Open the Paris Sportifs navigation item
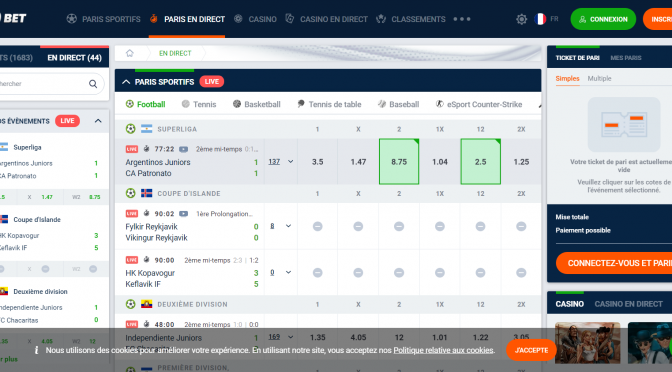The width and height of the screenshot is (672, 372). pyautogui.click(x=103, y=19)
